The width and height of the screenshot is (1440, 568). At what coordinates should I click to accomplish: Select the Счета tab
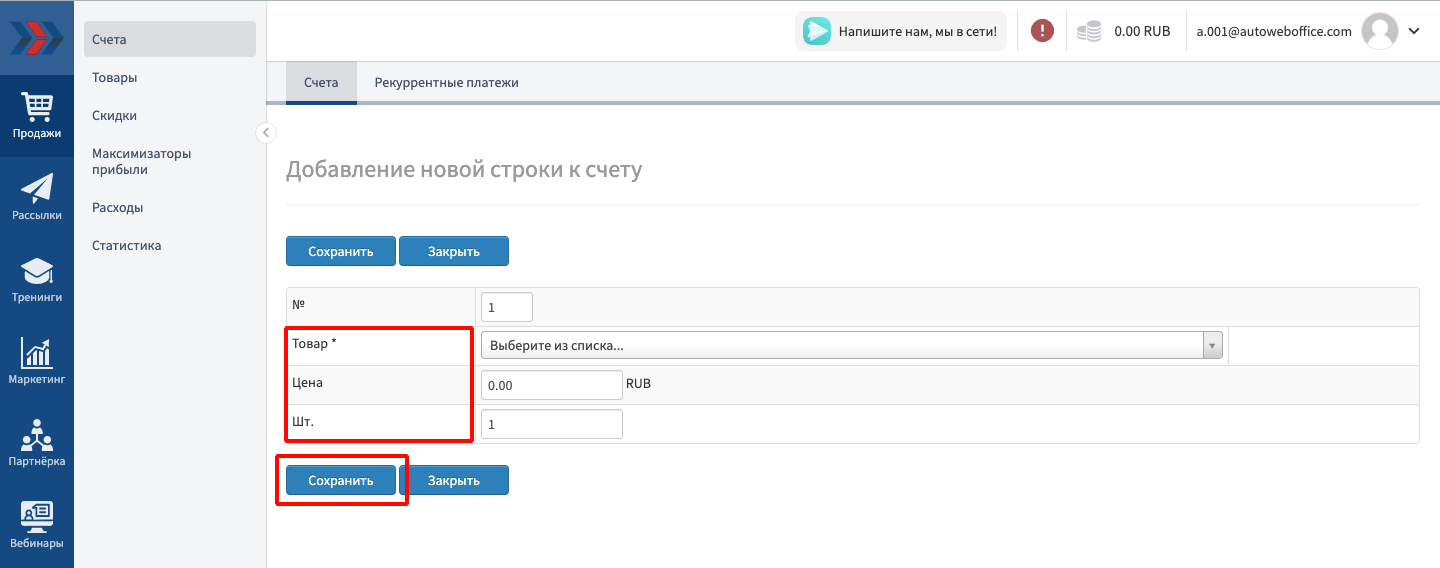(x=321, y=83)
